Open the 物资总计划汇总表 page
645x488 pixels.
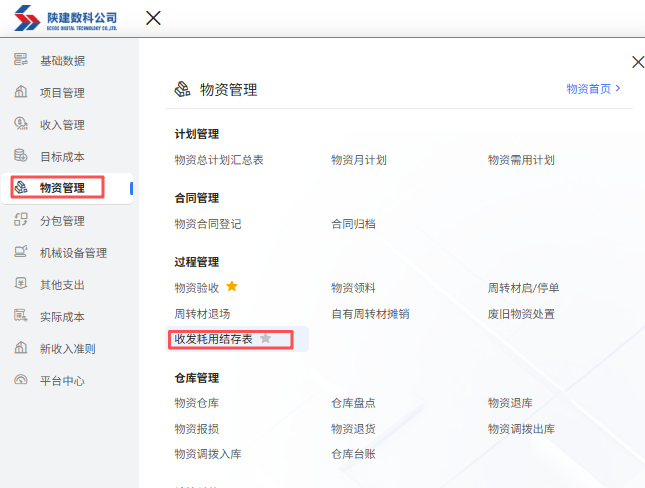218,159
